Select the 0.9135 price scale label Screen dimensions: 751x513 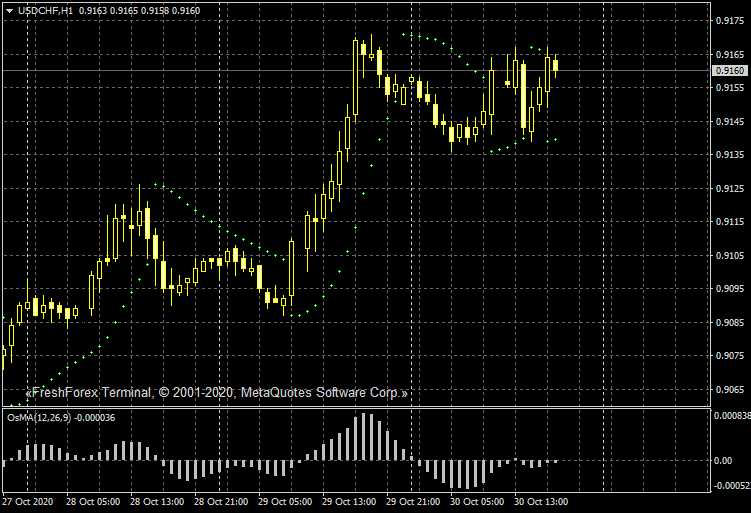pyautogui.click(x=730, y=155)
